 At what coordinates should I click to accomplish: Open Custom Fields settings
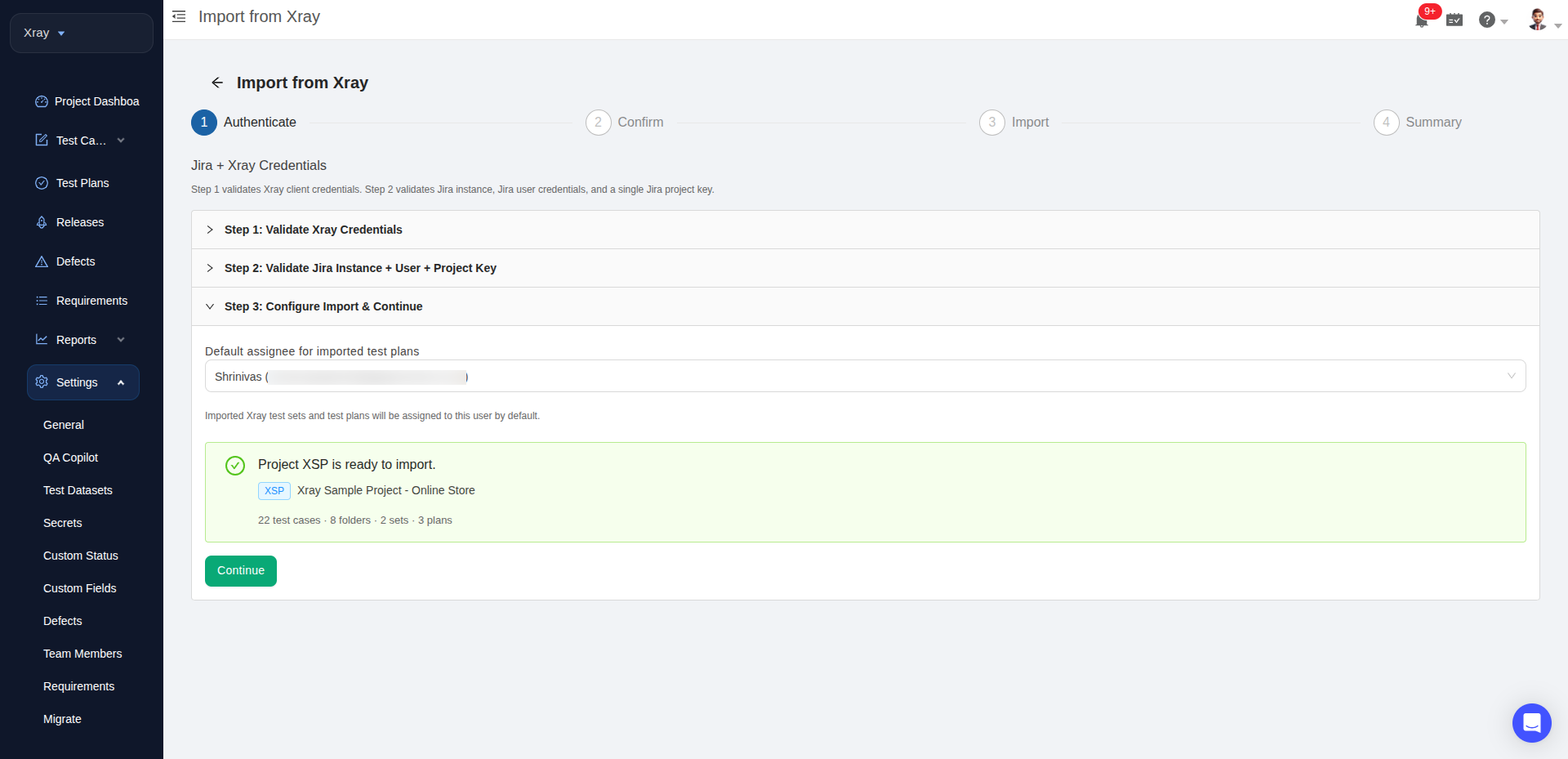(80, 588)
